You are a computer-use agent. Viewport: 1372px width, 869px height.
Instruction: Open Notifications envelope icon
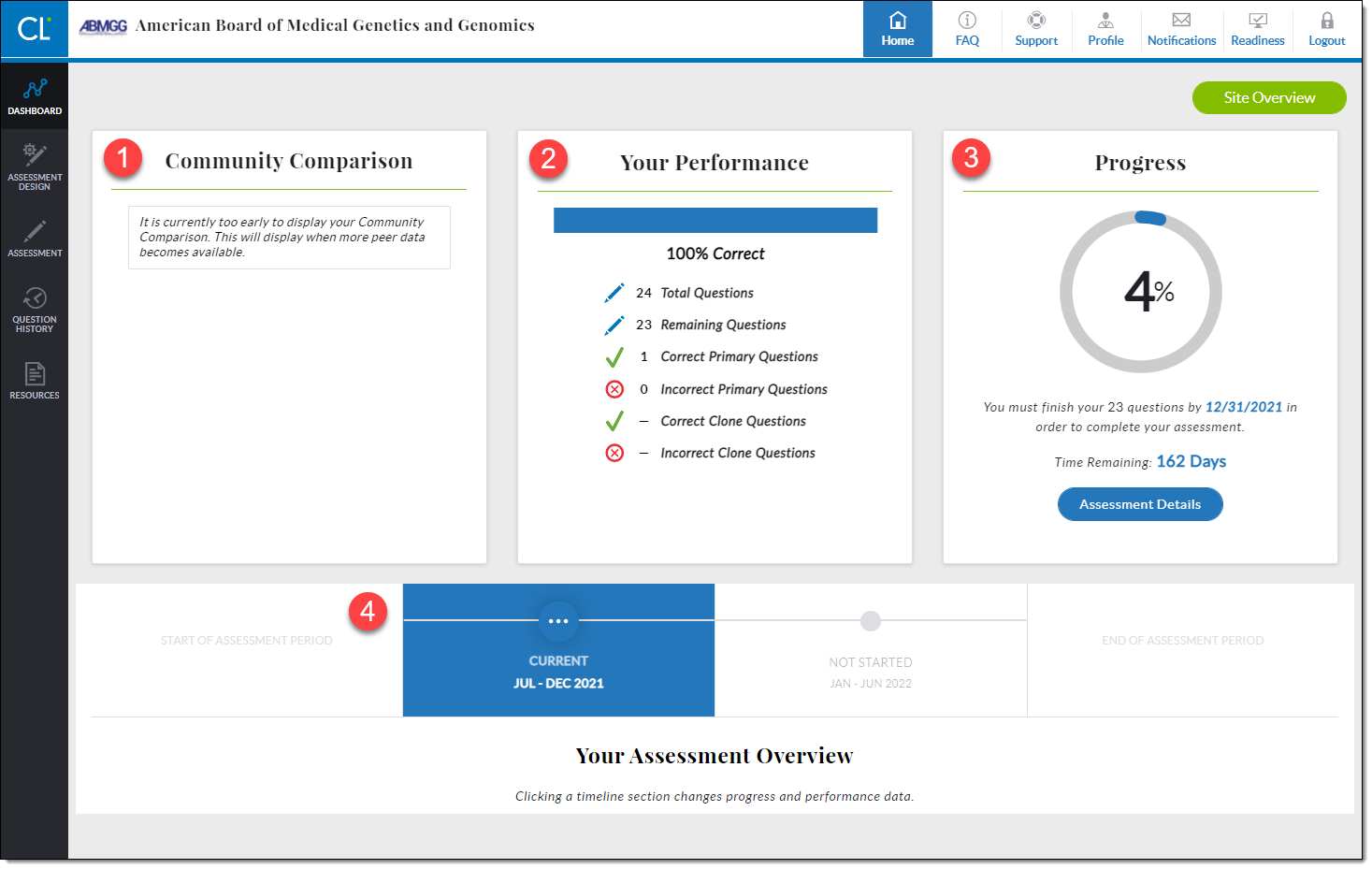click(x=1181, y=20)
